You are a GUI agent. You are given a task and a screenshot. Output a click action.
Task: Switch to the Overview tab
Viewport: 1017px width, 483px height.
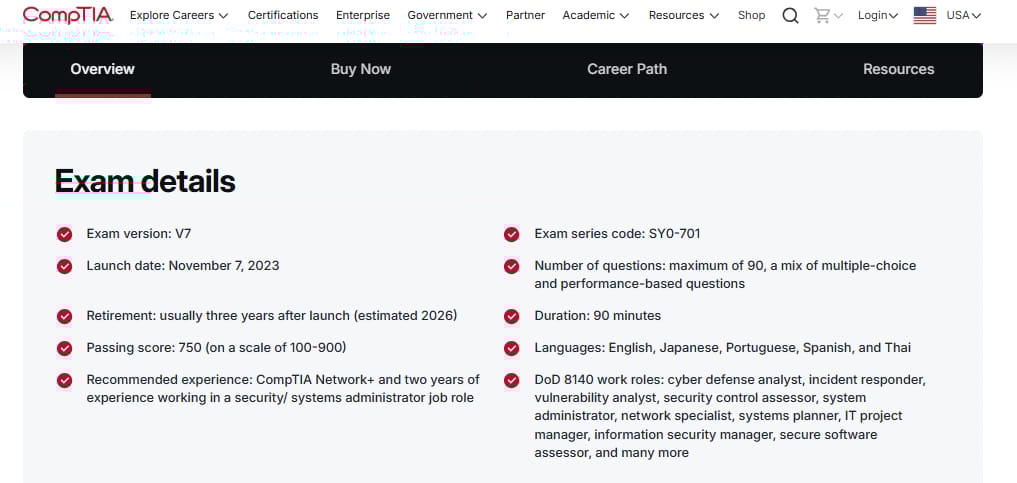102,69
